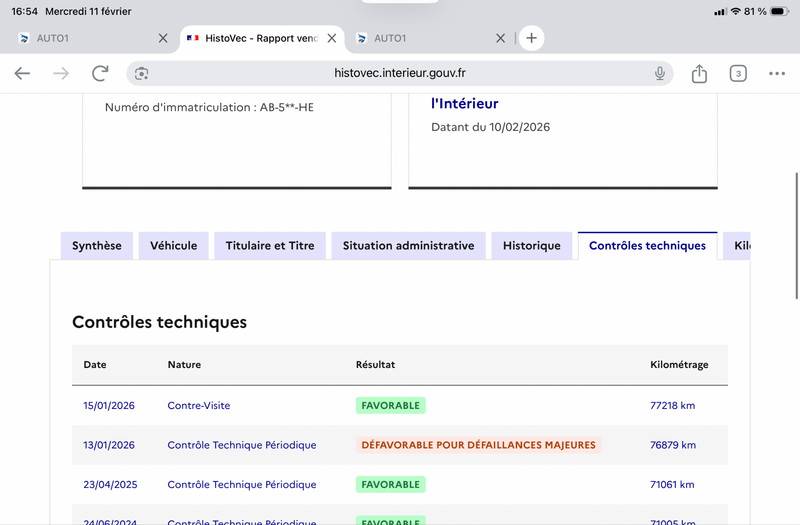Screen dimensions: 800x525
Task: Open the tab switcher showing 3 tabs
Action: (x=738, y=73)
